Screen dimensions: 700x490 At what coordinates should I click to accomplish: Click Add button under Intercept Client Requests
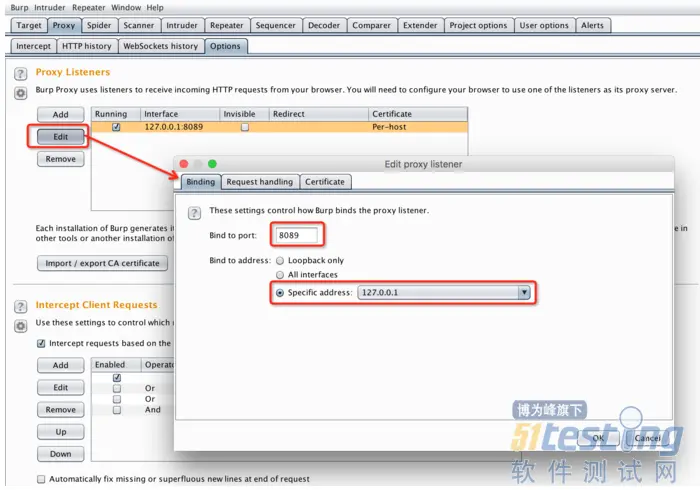(x=61, y=365)
